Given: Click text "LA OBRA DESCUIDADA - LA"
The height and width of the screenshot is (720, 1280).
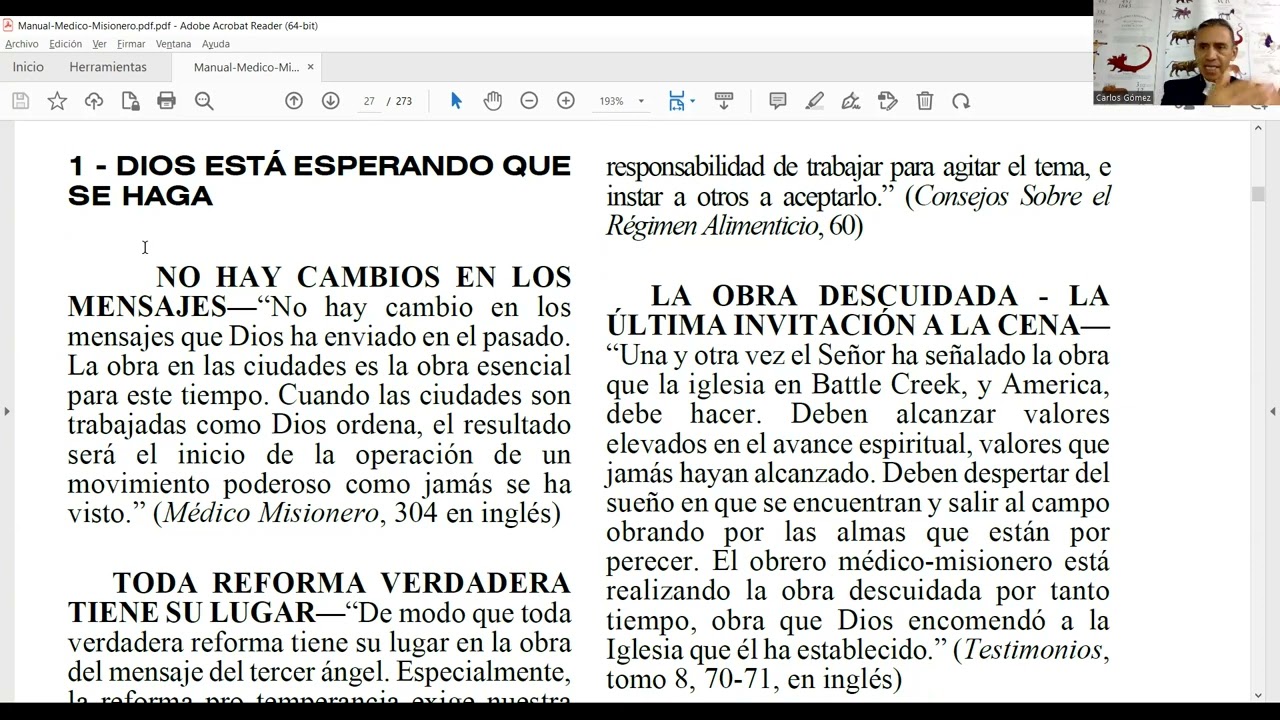Looking at the screenshot, I should click(880, 296).
